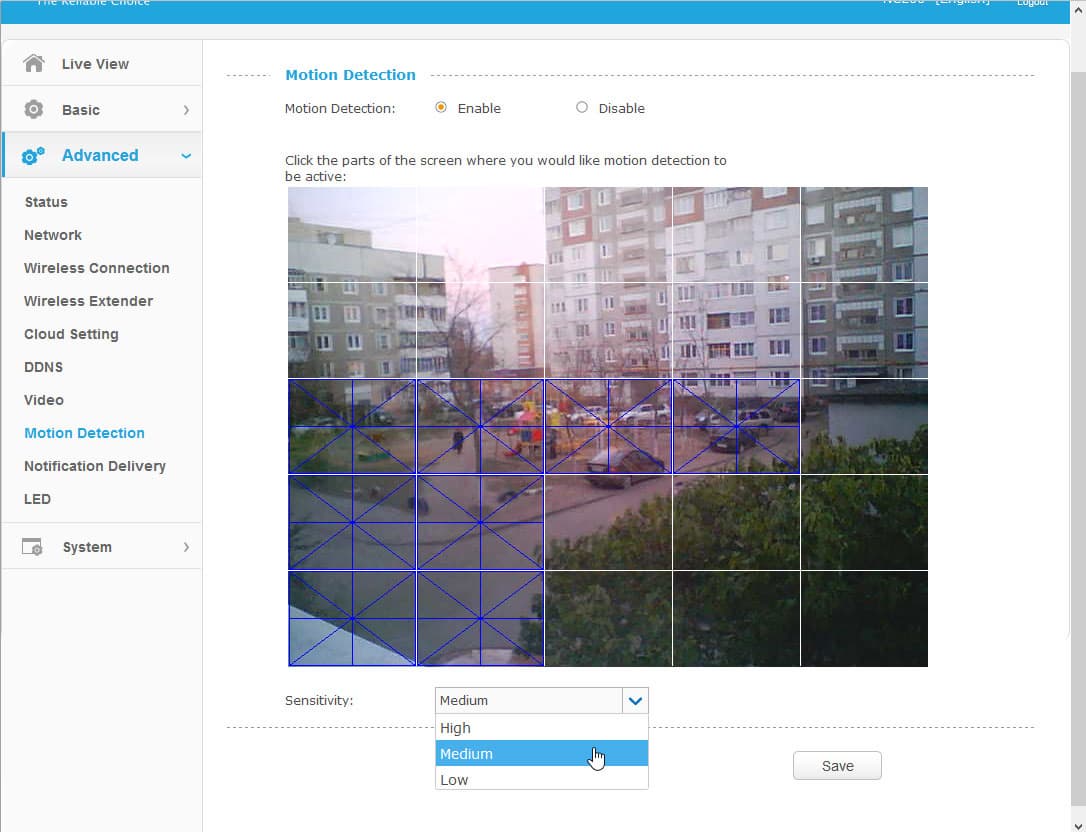Deselect the bottom-left crossed grid cell
The height and width of the screenshot is (832, 1086).
pyautogui.click(x=352, y=619)
